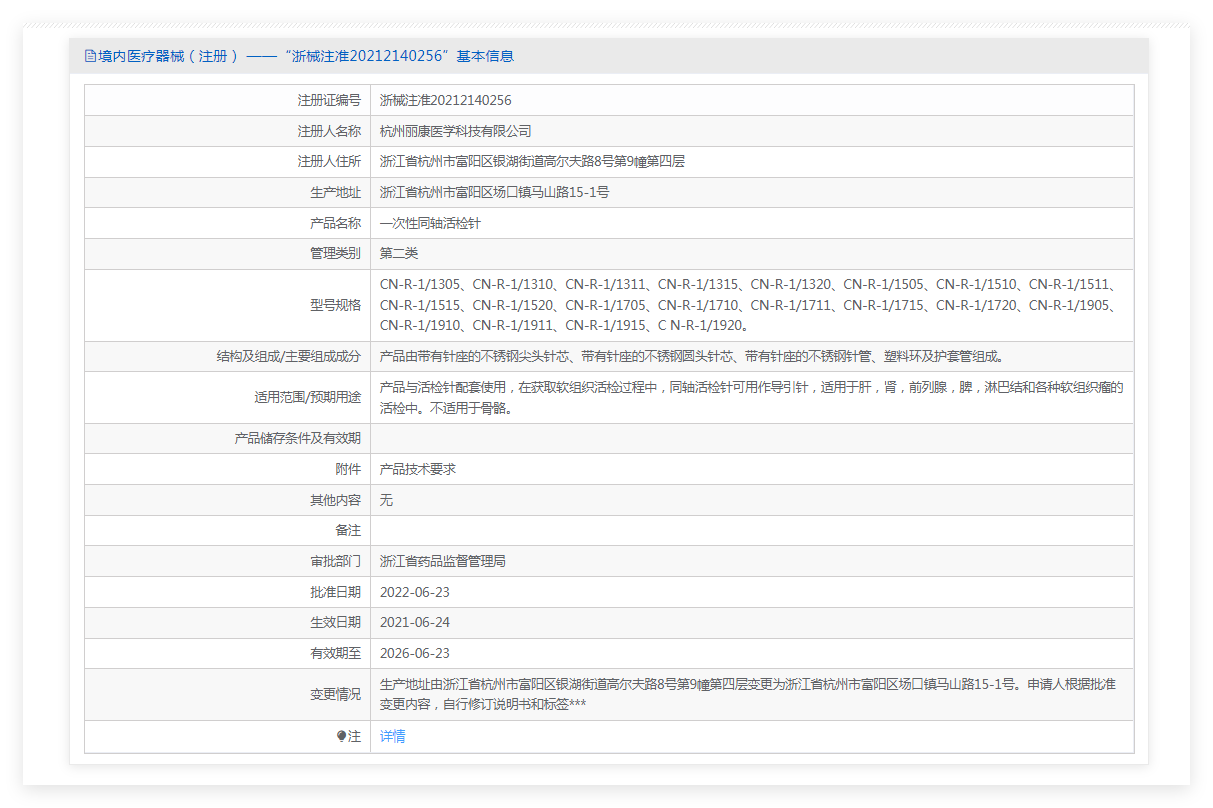Screen dimensions: 1213x808
Task: Click the 管理类别 value 第二类
Action: 399,254
